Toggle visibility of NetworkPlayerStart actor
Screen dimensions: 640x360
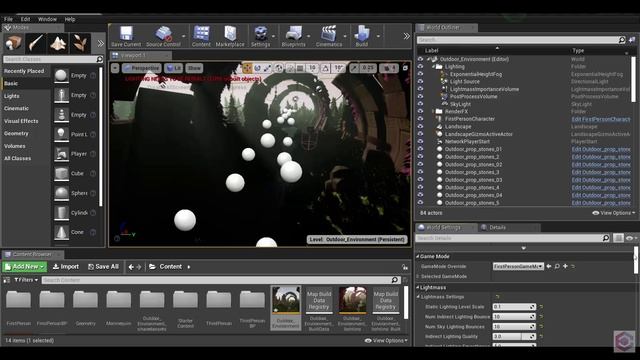coord(420,142)
